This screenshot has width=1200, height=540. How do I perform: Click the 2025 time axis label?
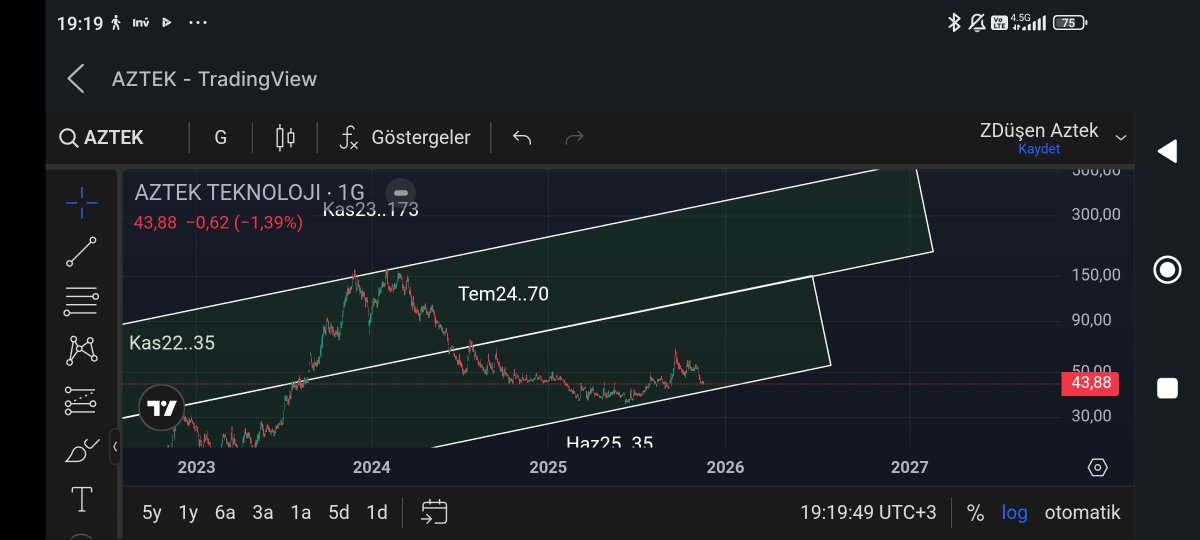click(548, 467)
